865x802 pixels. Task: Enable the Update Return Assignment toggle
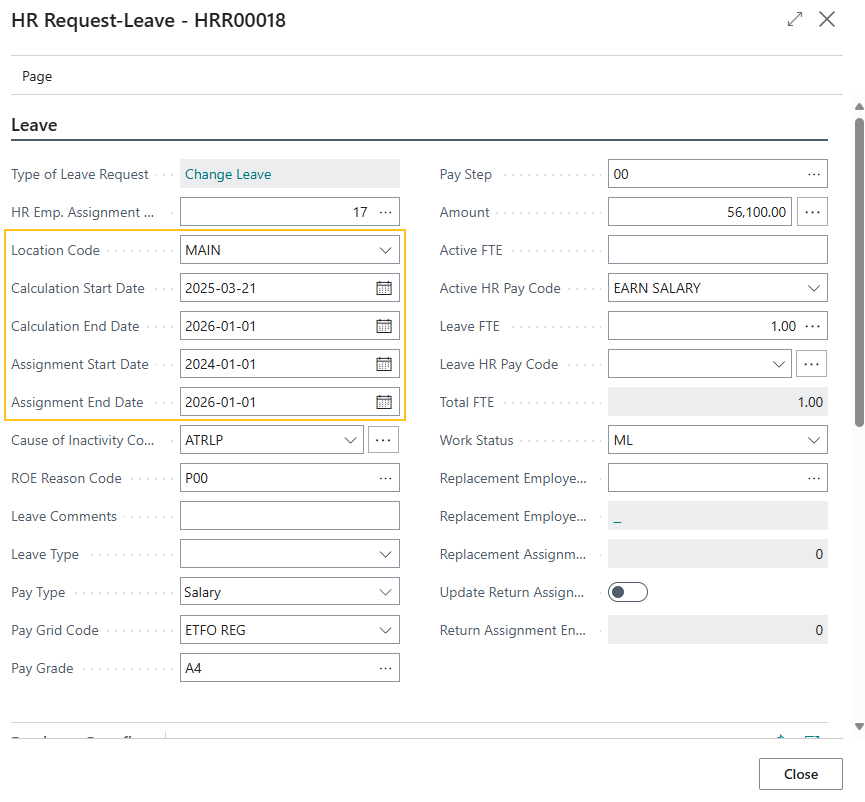pos(627,591)
